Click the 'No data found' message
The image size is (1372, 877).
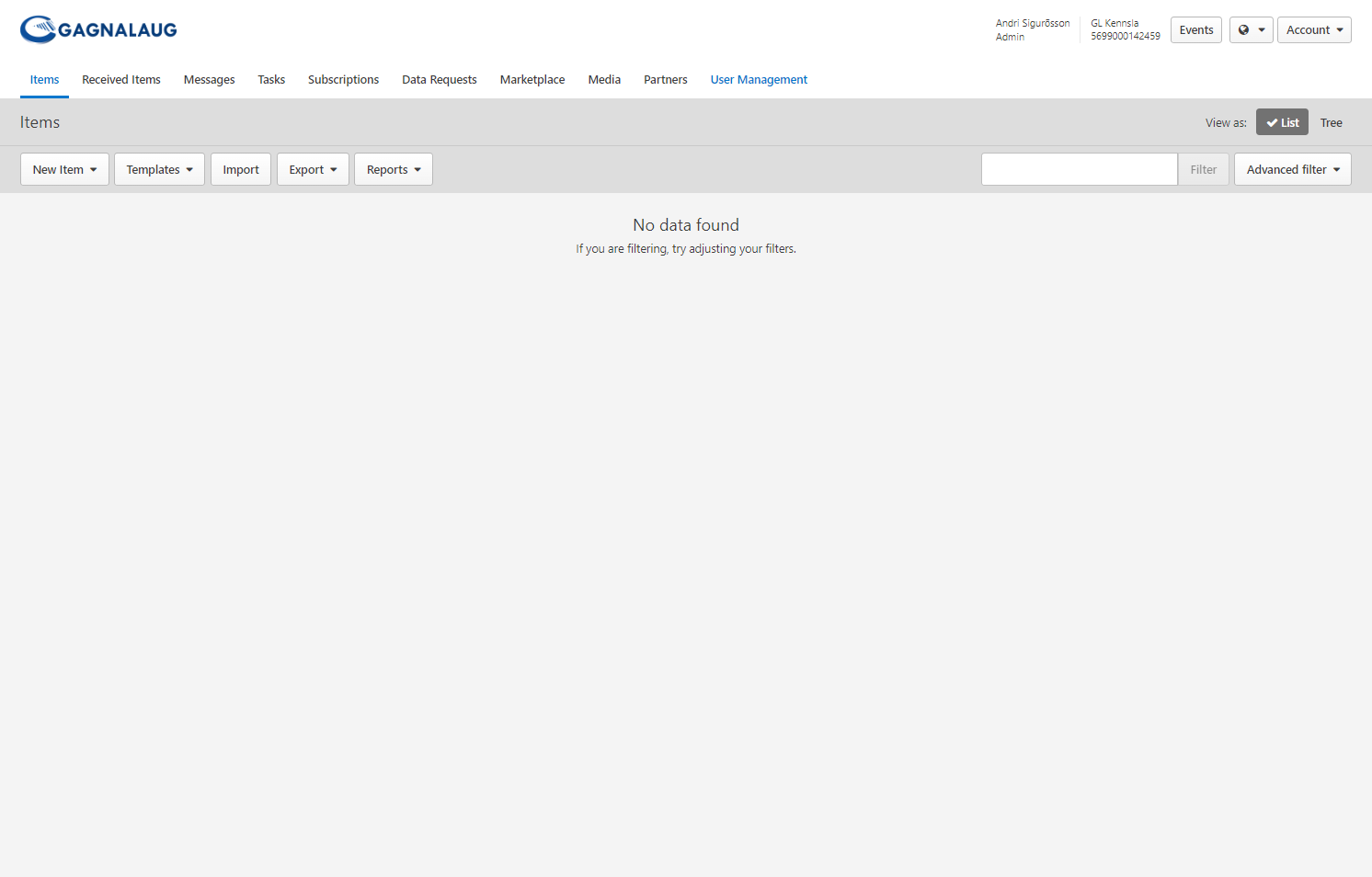click(686, 225)
